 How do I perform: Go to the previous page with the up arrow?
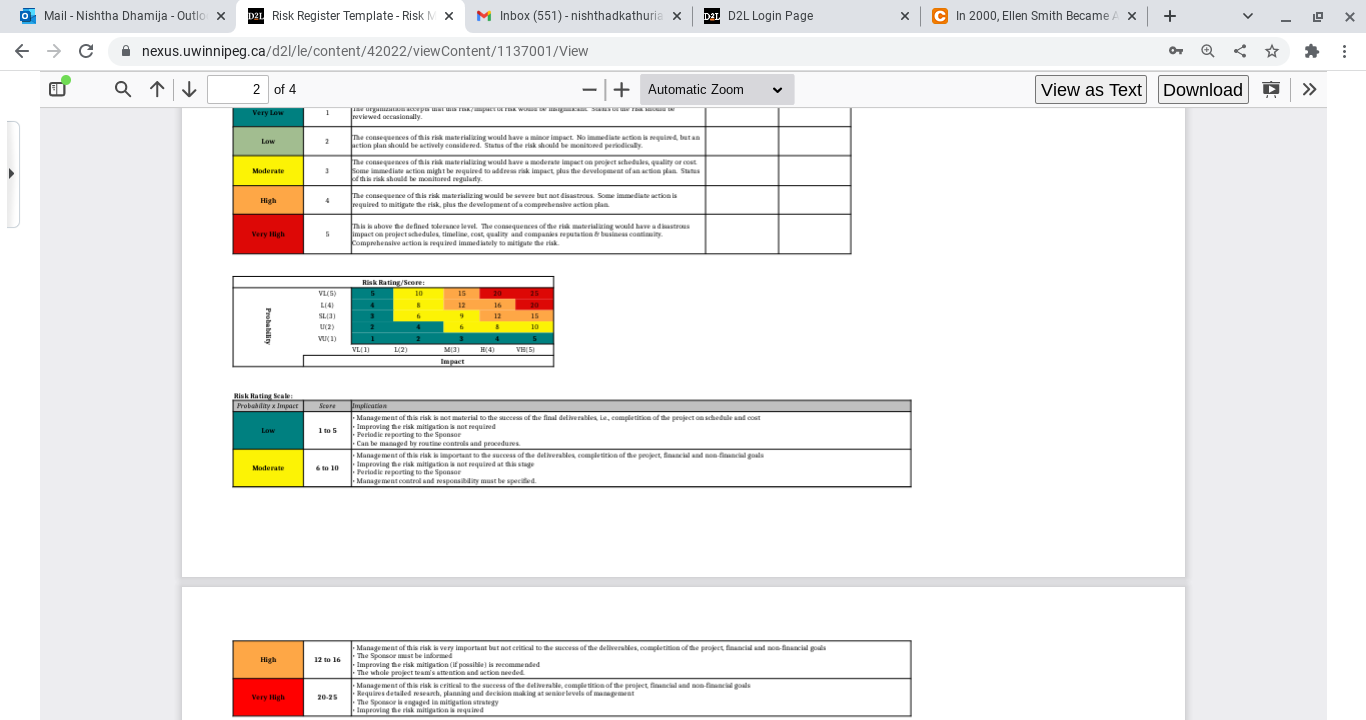[156, 89]
